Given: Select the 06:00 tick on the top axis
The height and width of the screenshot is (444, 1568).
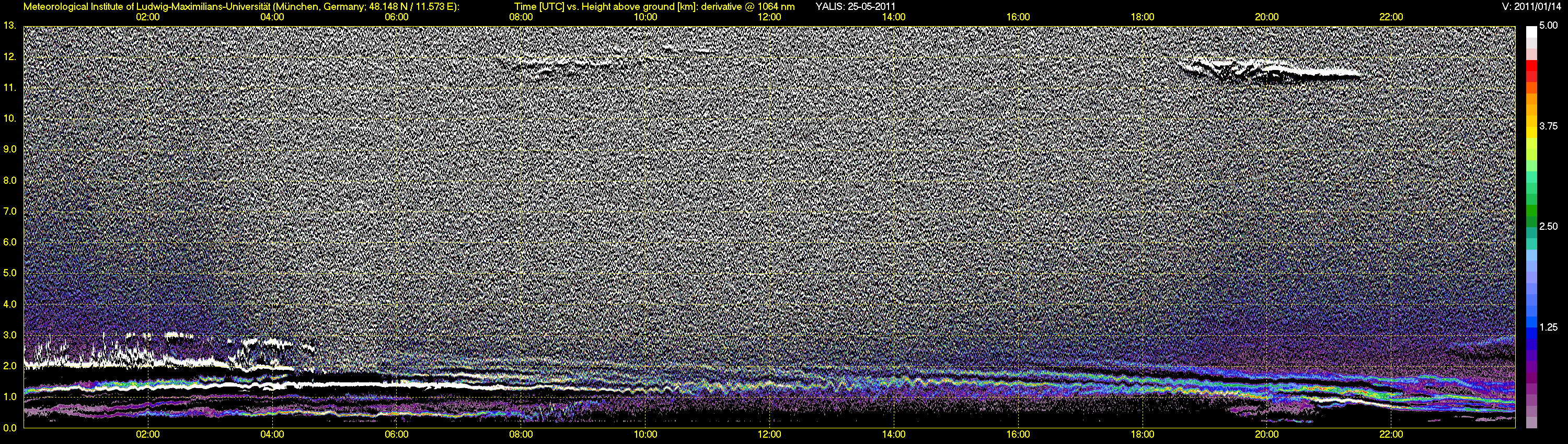Looking at the screenshot, I should click(396, 17).
